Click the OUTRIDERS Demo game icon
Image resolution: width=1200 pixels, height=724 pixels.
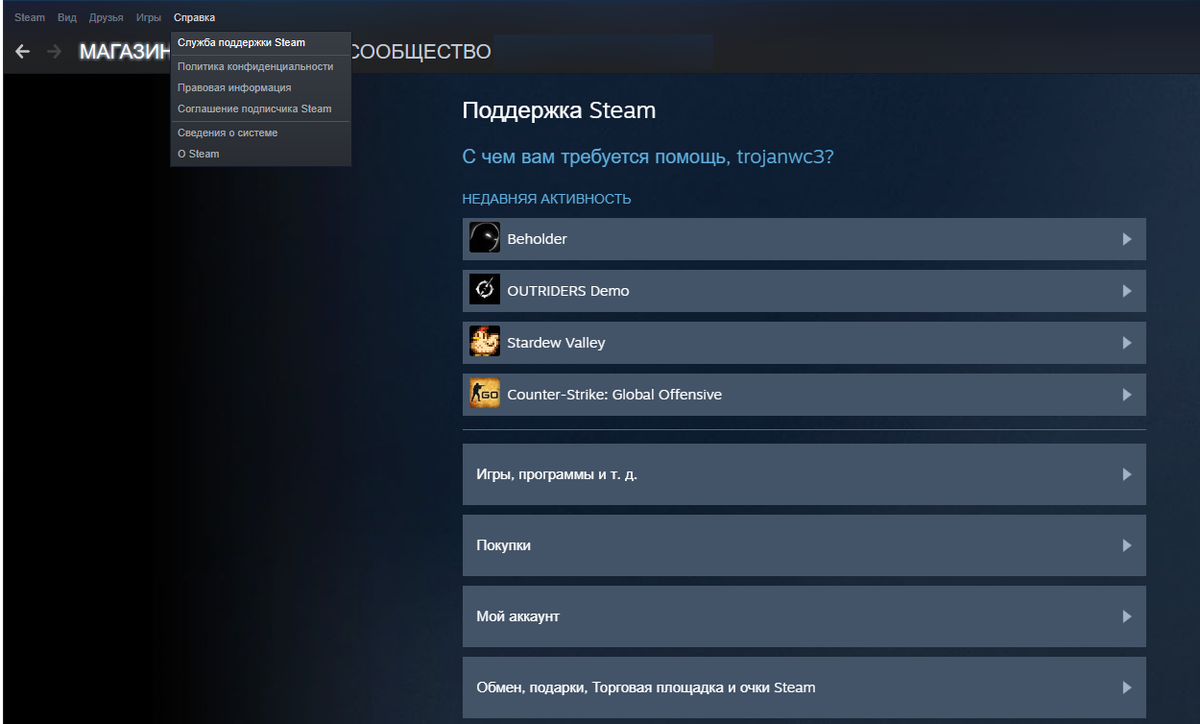(485, 291)
